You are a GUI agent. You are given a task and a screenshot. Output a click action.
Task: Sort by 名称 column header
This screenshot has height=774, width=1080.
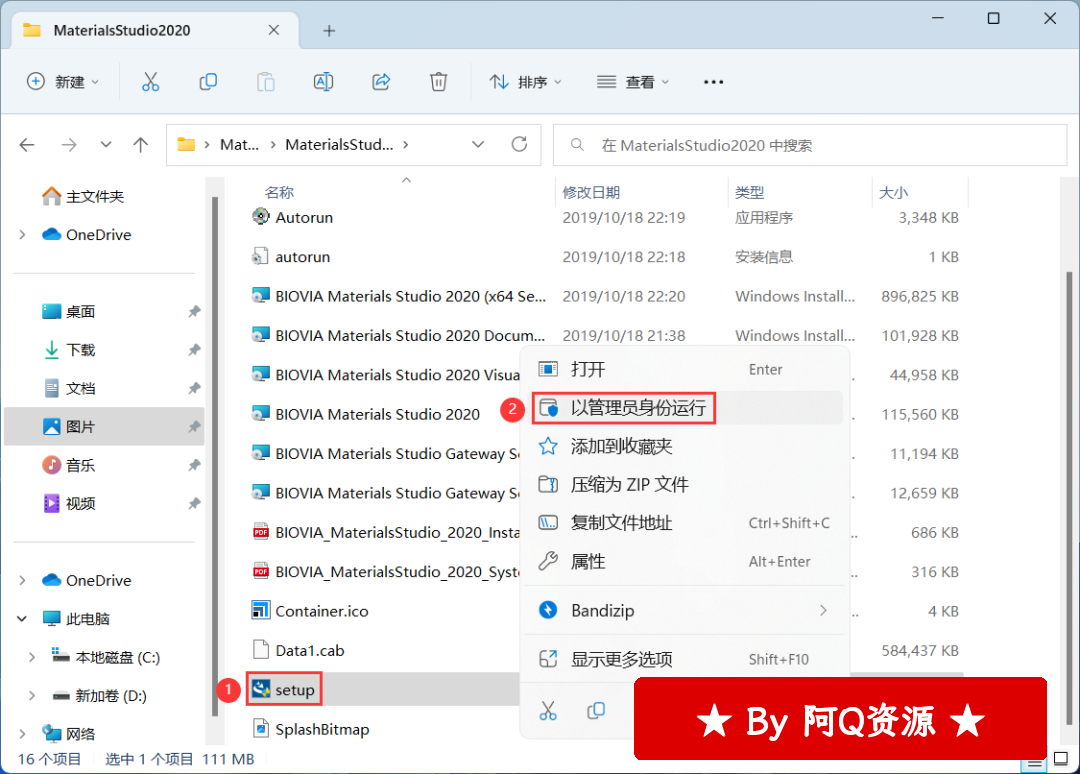point(279,192)
